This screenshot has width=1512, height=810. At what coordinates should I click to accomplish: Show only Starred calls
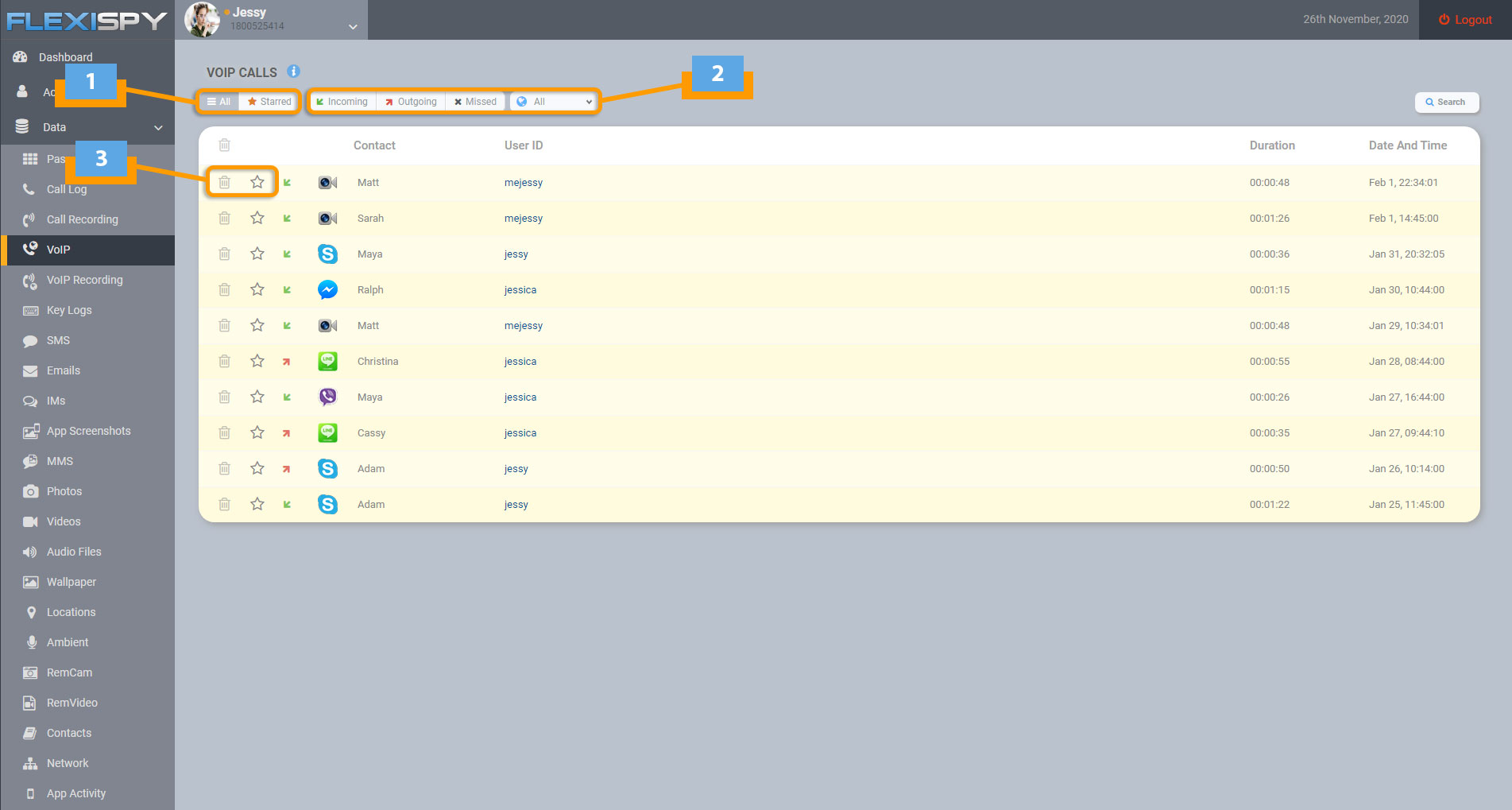[269, 102]
